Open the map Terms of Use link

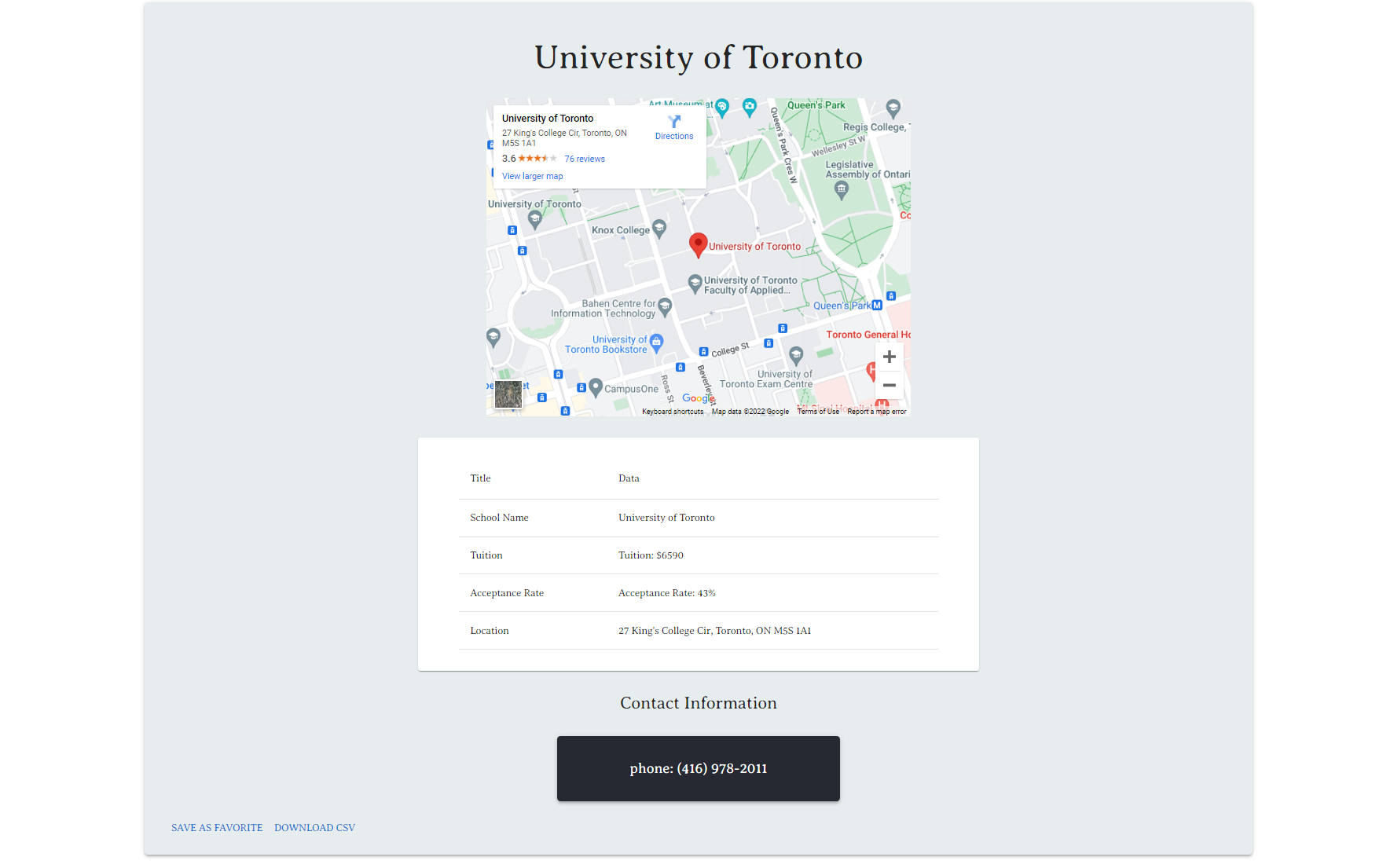[x=818, y=412]
